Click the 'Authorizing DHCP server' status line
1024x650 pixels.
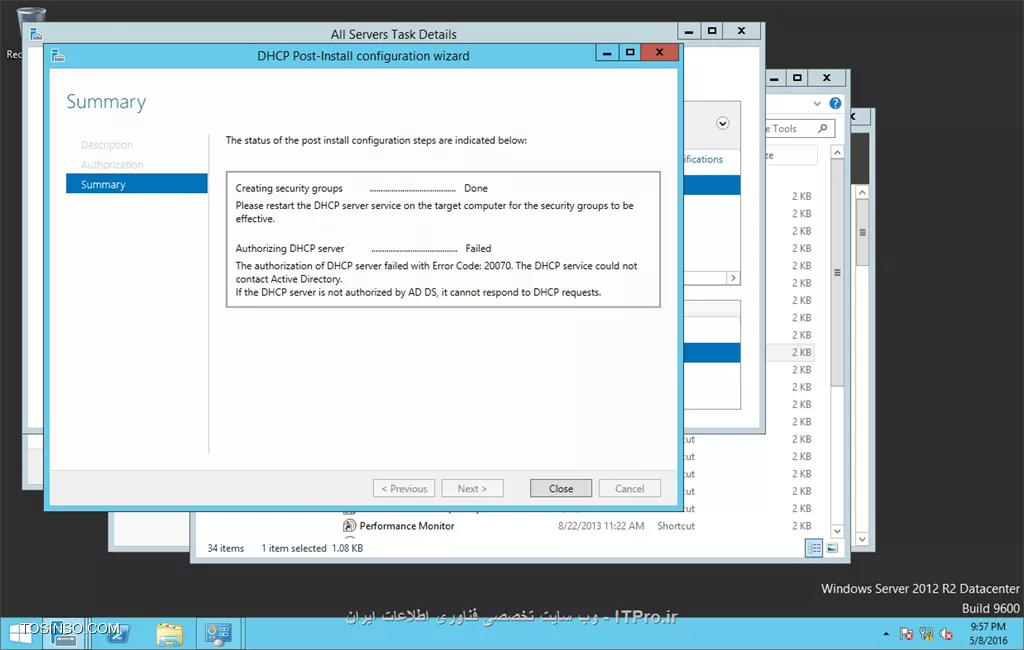pyautogui.click(x=290, y=248)
